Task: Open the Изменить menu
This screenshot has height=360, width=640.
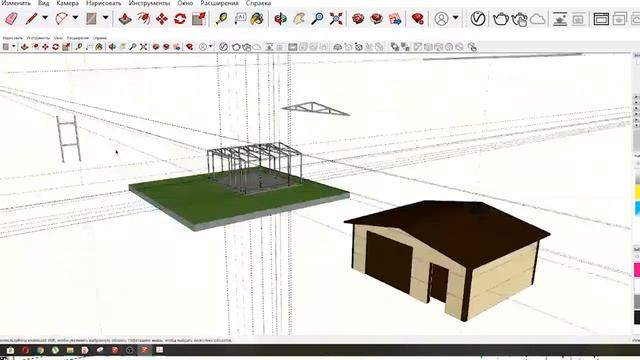Action: pos(16,3)
